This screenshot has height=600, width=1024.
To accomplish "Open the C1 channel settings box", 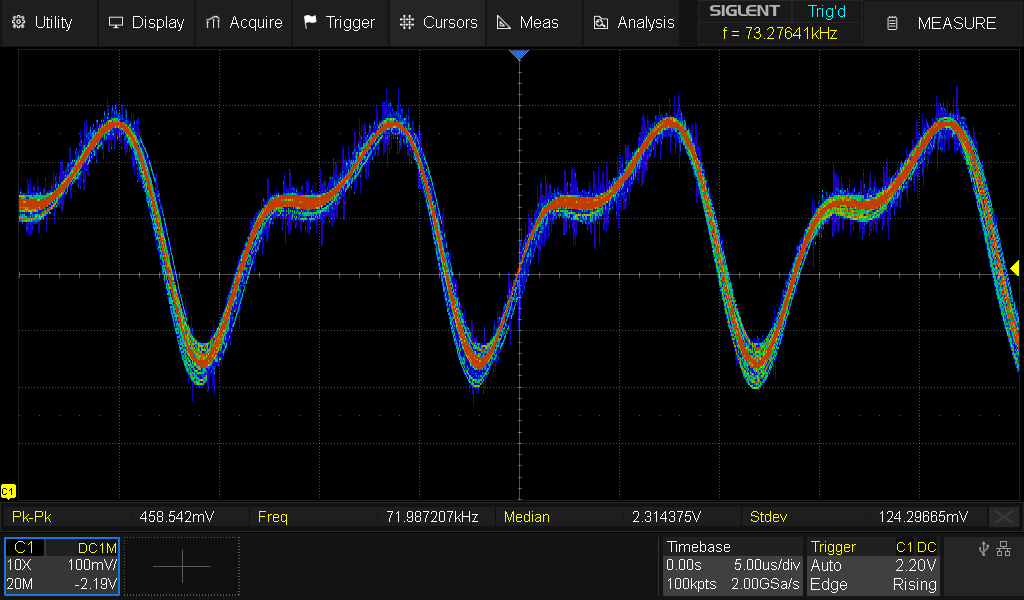I will point(62,566).
